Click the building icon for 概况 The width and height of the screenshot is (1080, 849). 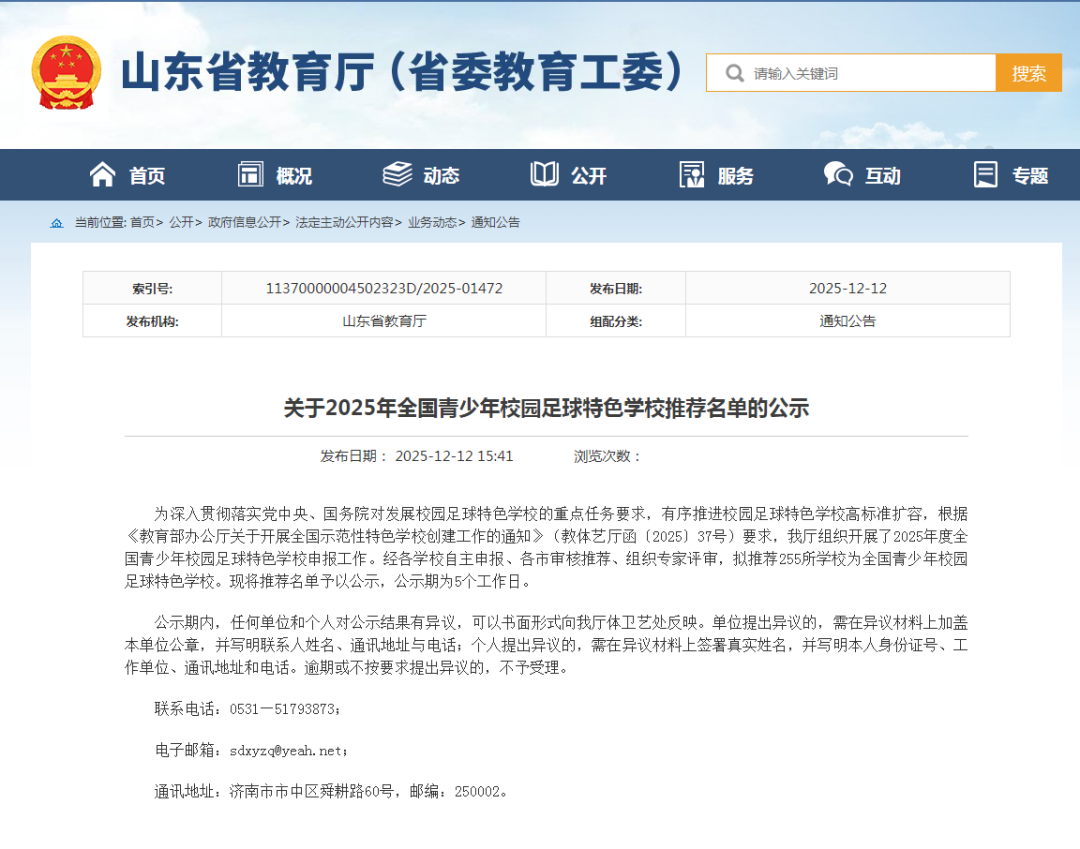tap(250, 175)
